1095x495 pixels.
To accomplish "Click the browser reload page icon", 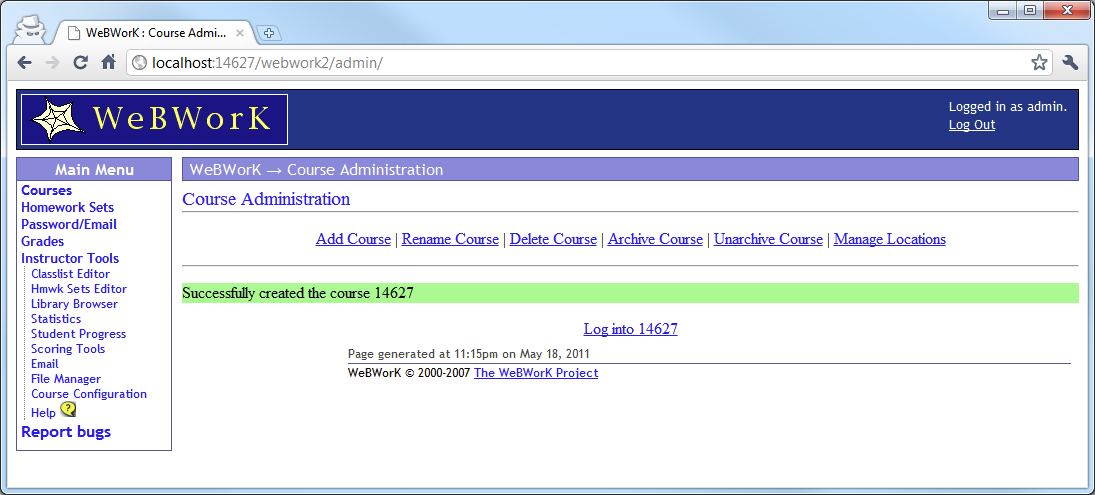I will [81, 63].
